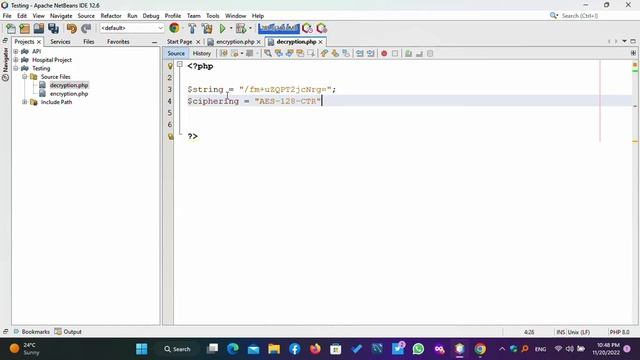Click the $string variable text on line 3

point(205,89)
